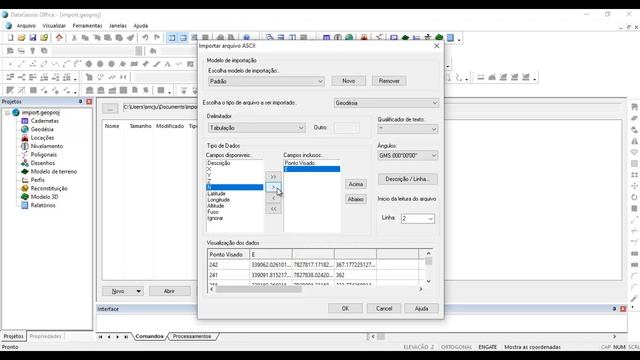This screenshot has height=360, width=640.
Task: Click the open folder toolbar icon
Action: tap(22, 38)
